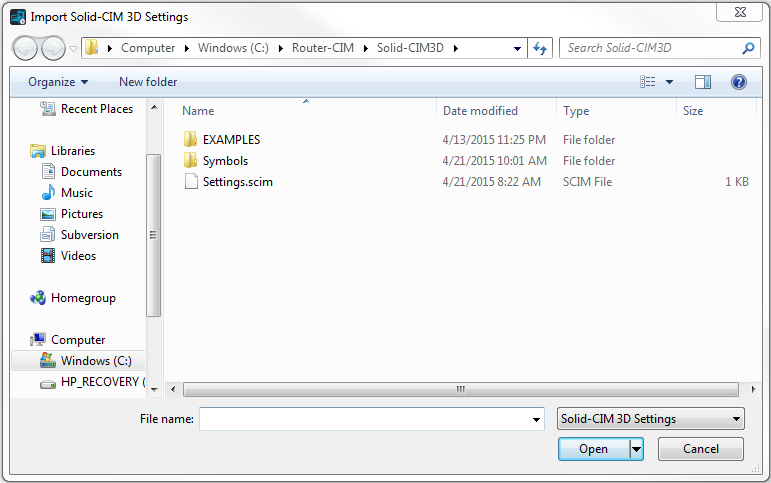Image resolution: width=771 pixels, height=483 pixels.
Task: Open the EXAMPLES folder
Action: [x=230, y=140]
